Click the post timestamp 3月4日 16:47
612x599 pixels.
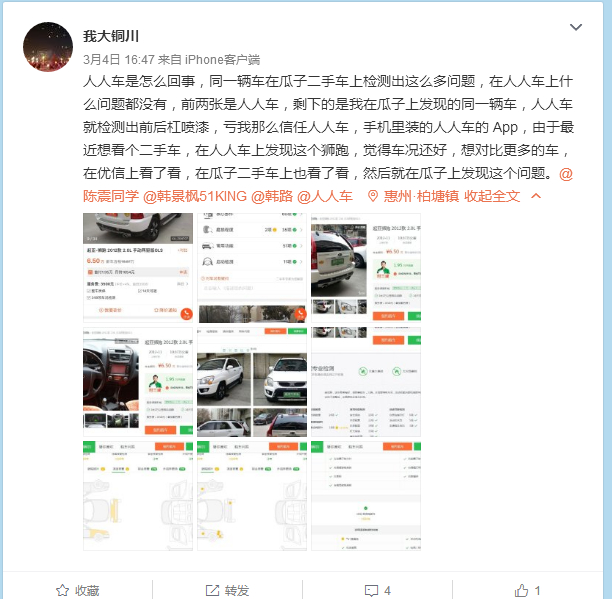119,60
